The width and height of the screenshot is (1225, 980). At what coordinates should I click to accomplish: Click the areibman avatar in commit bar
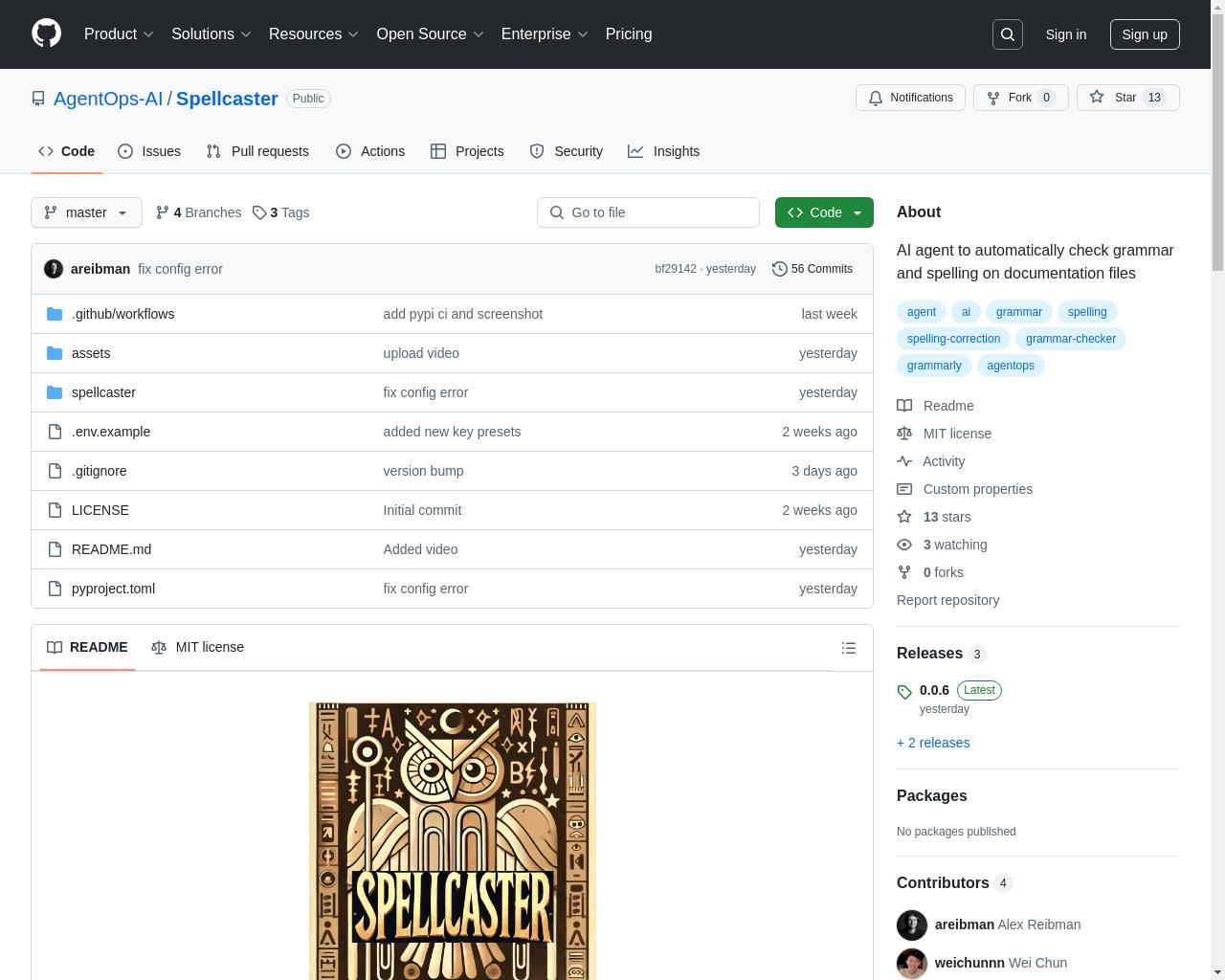coord(54,269)
